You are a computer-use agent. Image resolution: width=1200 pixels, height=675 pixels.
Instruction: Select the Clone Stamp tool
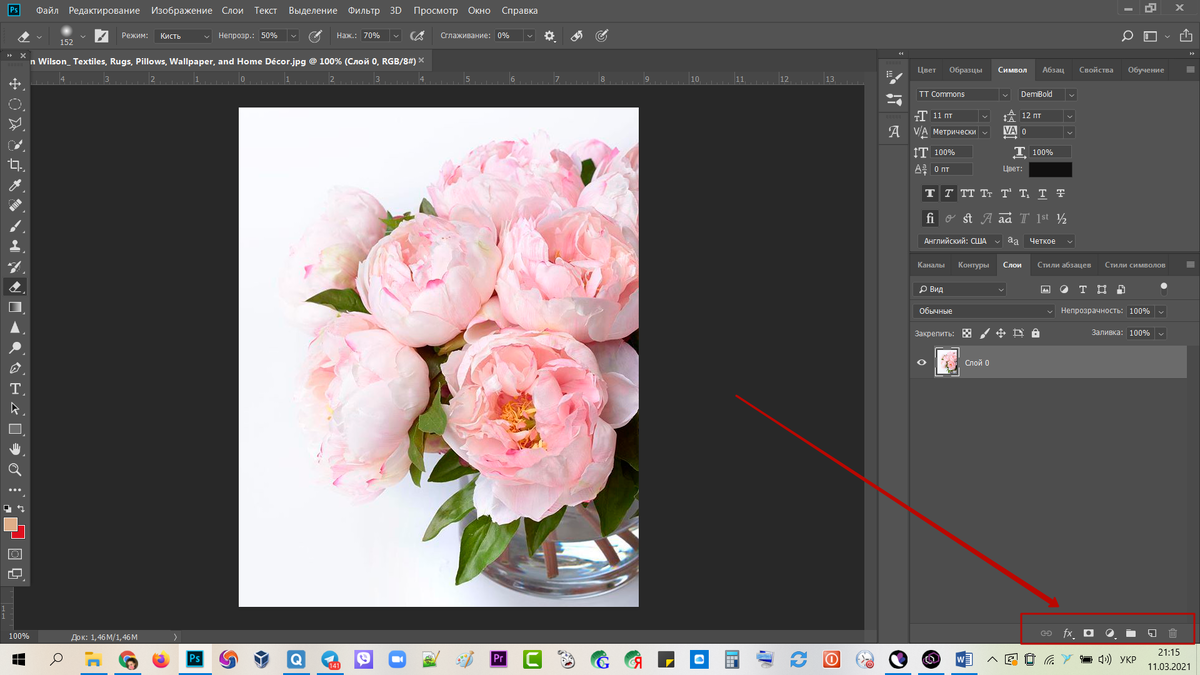[x=15, y=246]
